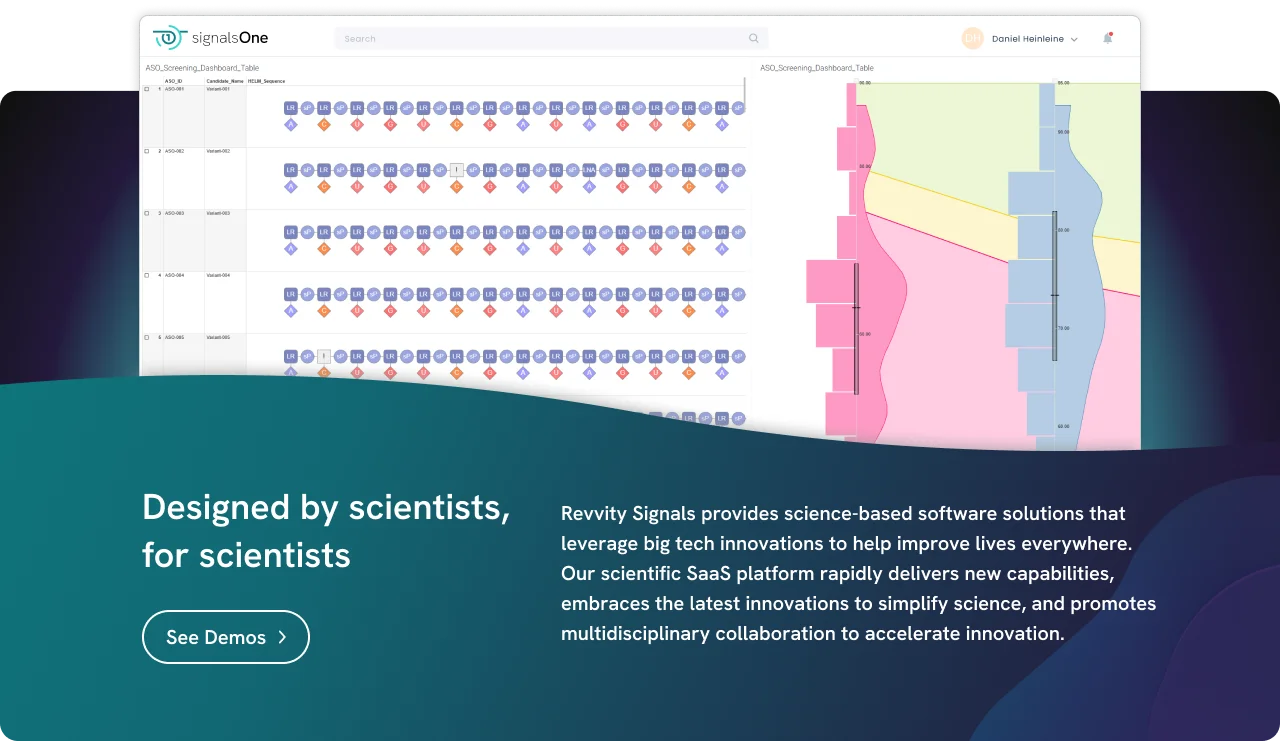Click the Daniel Heinleine user name
Image resolution: width=1280 pixels, height=741 pixels.
coord(1028,39)
